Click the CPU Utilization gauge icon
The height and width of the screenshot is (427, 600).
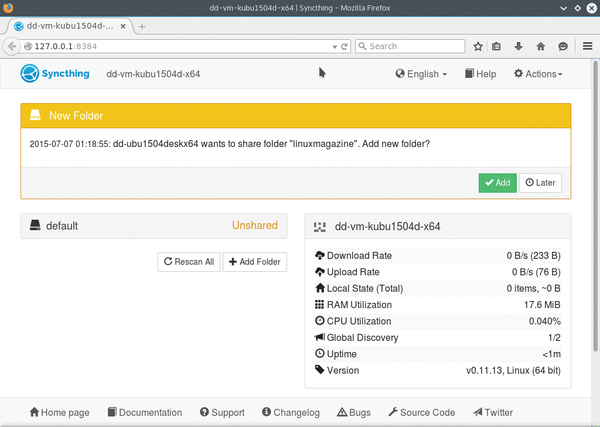pos(320,321)
